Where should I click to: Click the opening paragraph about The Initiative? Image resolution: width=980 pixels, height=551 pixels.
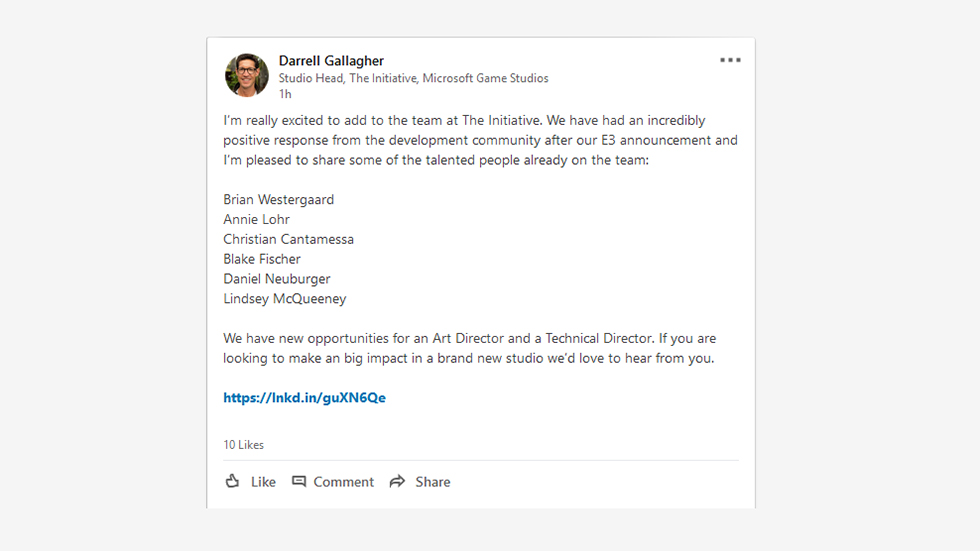(x=481, y=140)
